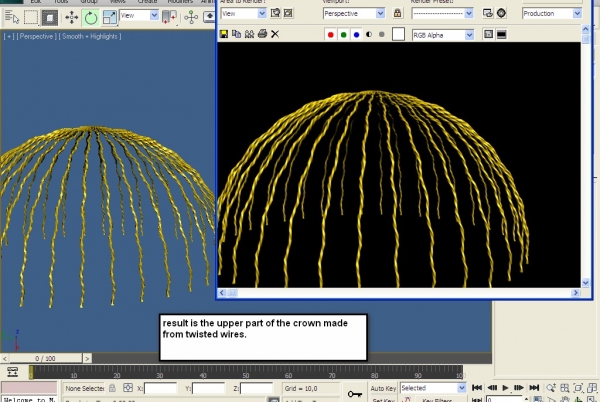The image size is (600, 402).
Task: Activate Select and Rotate tool
Action: [x=91, y=17]
